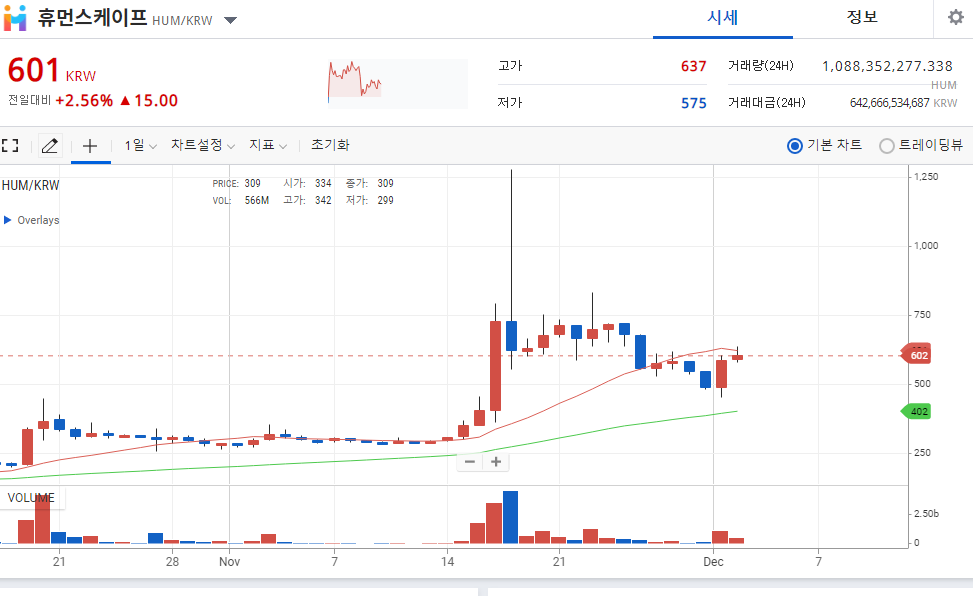This screenshot has height=596, width=973.
Task: Zoom in chart with plus button
Action: tap(496, 462)
